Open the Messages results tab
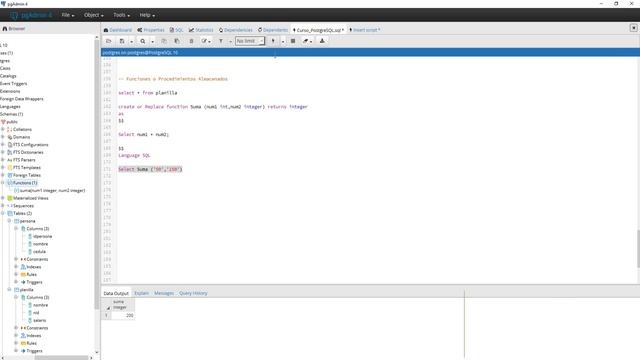The image size is (640, 360). coord(164,293)
